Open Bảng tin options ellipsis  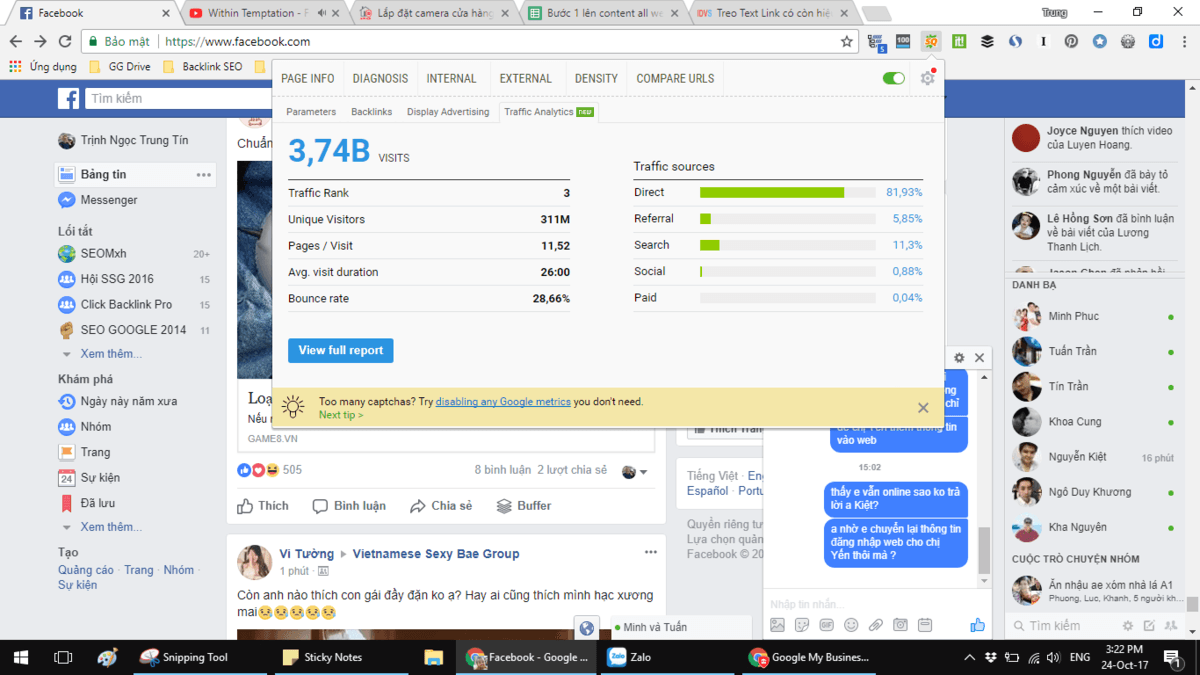click(204, 175)
